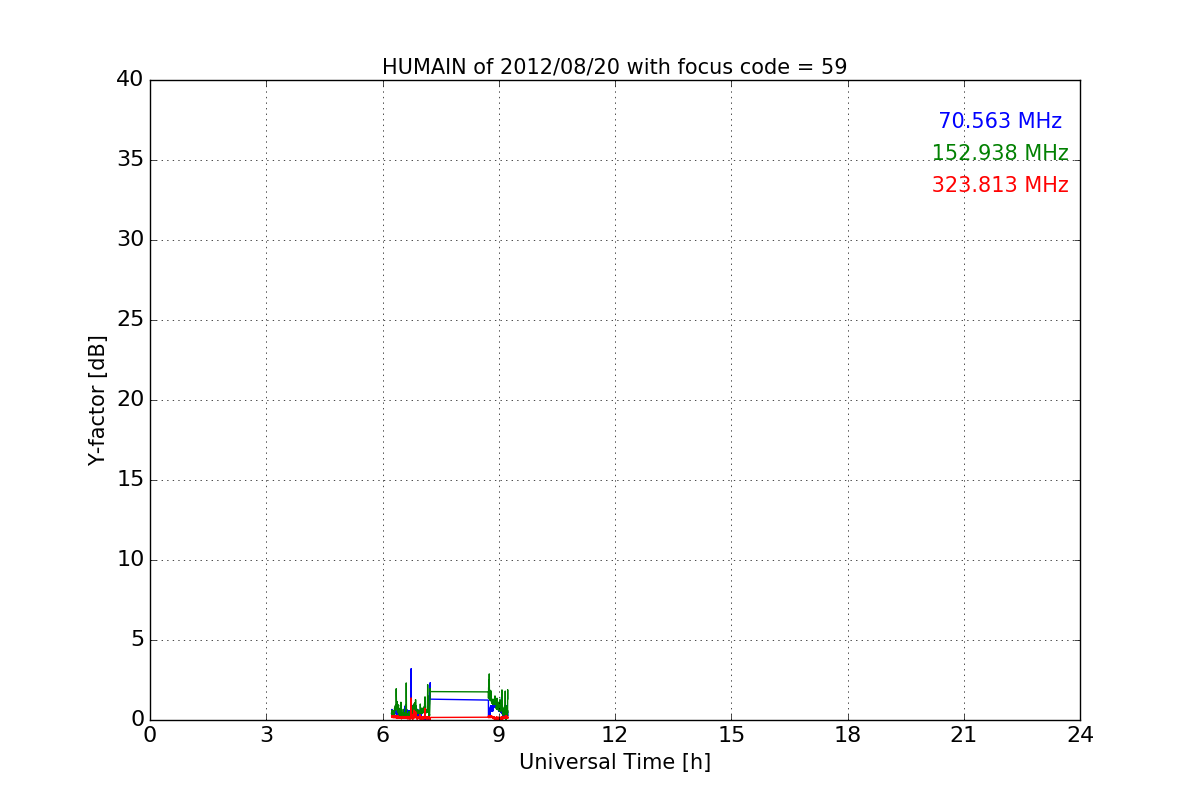Select the green 152.938 MHz legend label
The image size is (1200, 800).
(x=1000, y=153)
